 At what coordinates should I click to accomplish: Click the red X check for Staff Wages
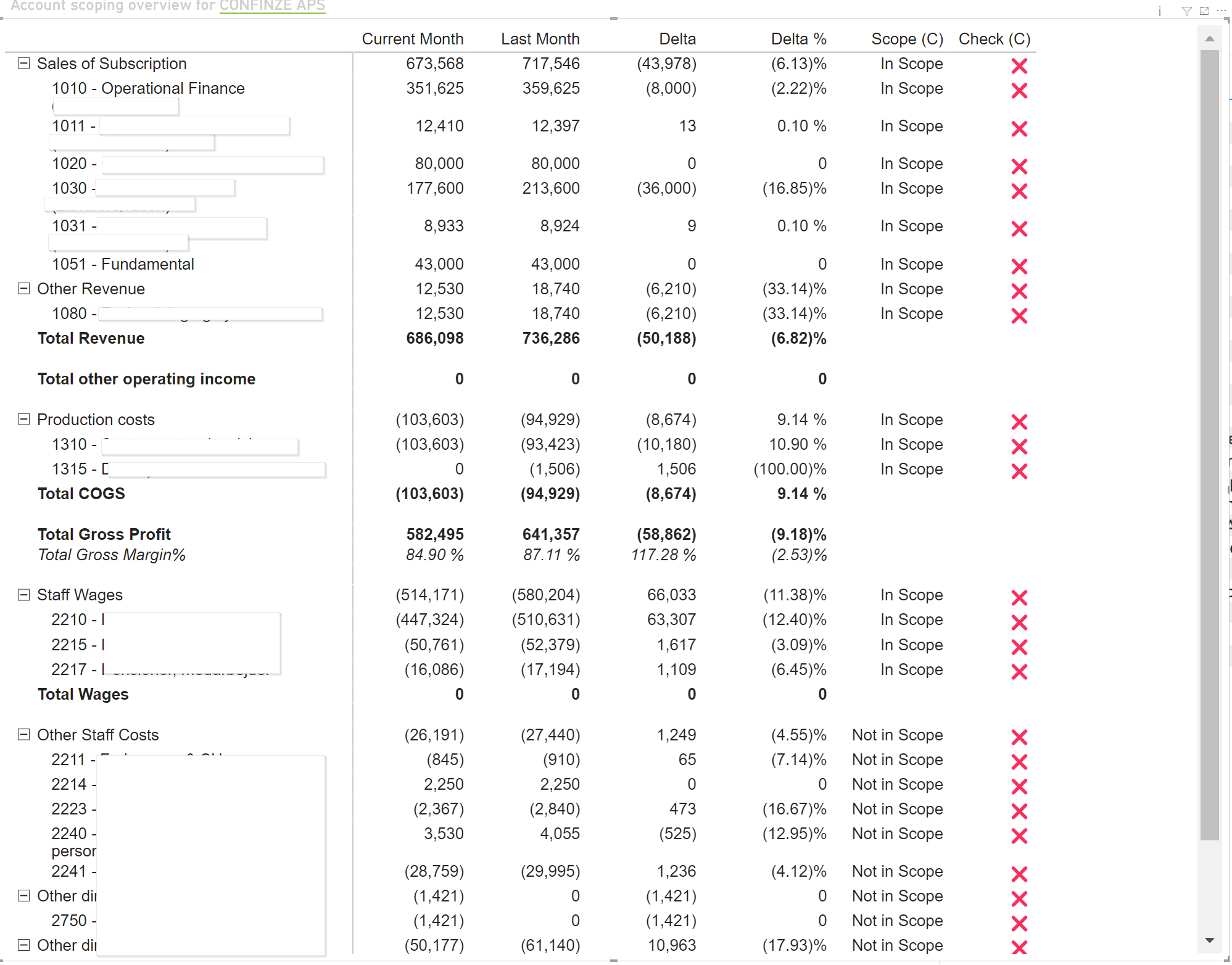coord(1019,597)
